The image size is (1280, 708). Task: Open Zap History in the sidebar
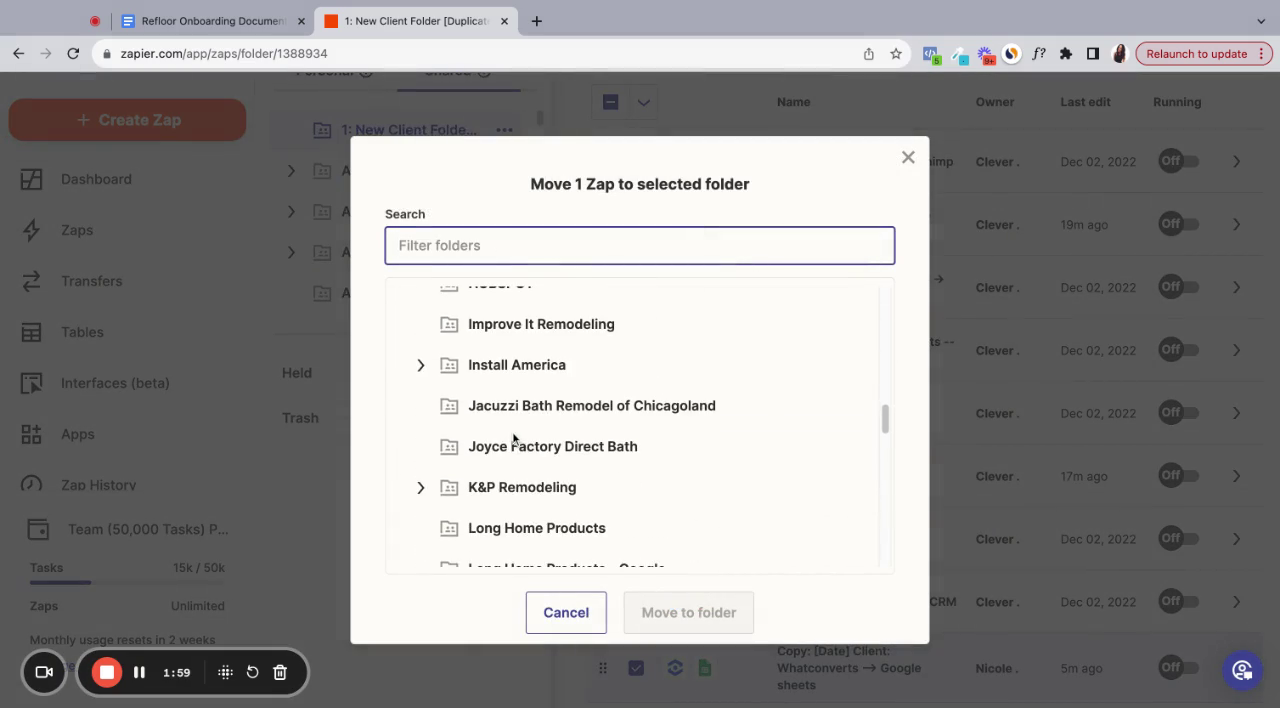pos(98,485)
